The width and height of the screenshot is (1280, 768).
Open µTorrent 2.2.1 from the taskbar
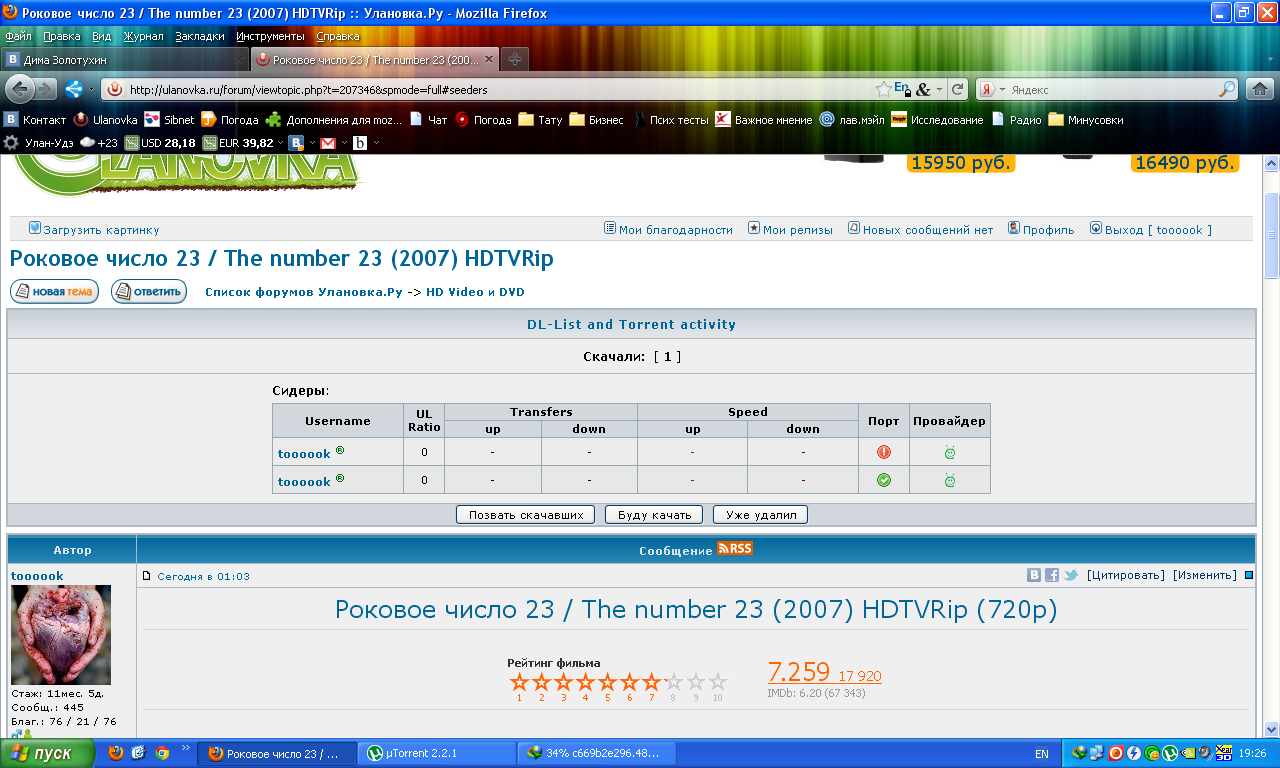(x=438, y=754)
